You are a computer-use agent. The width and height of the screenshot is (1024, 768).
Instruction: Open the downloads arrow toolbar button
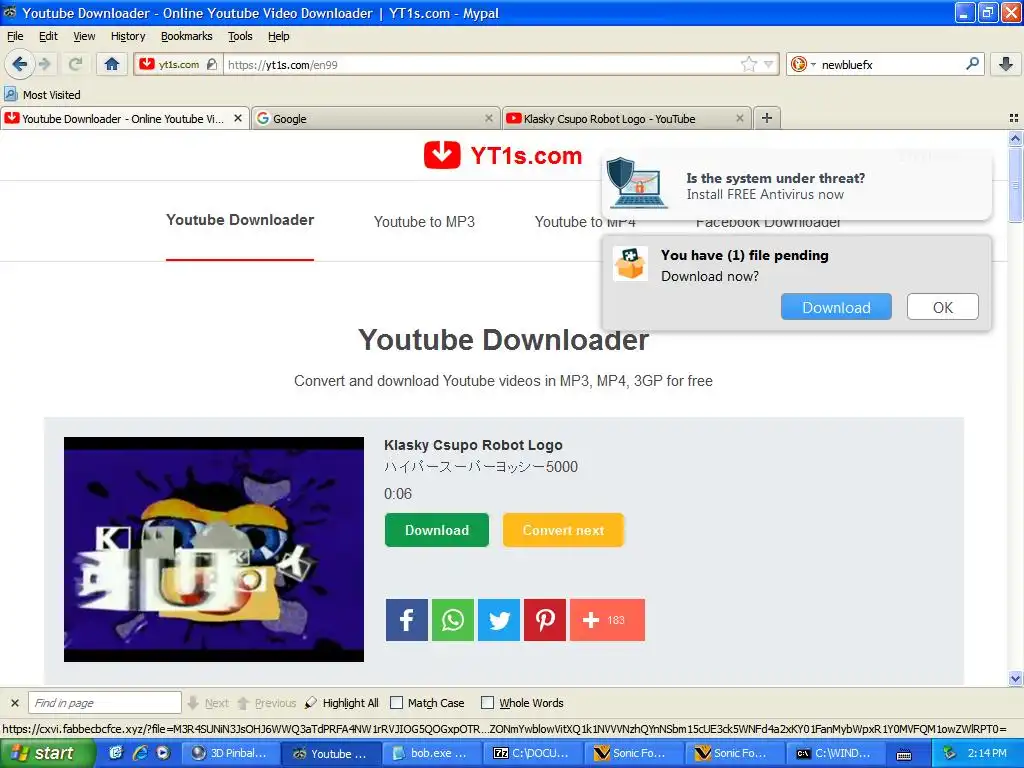[1006, 64]
